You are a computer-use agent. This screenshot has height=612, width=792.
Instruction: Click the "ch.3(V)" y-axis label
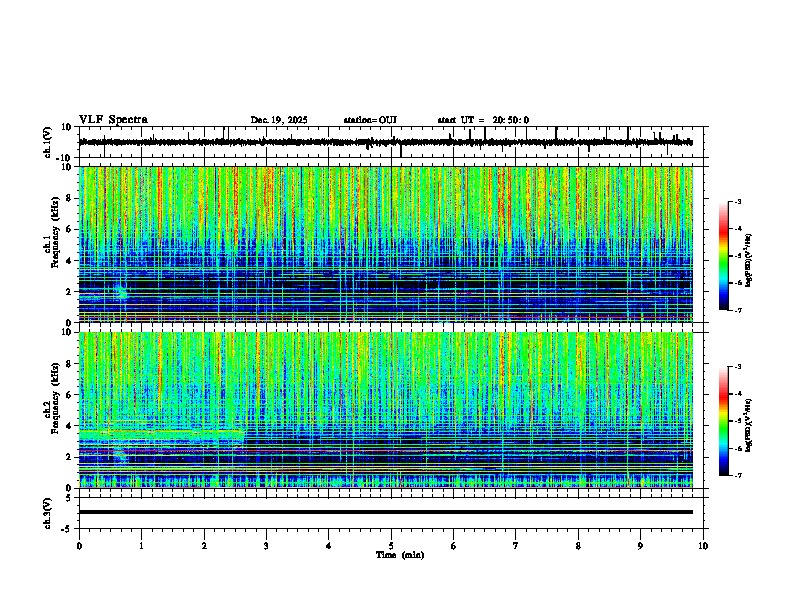pyautogui.click(x=48, y=513)
